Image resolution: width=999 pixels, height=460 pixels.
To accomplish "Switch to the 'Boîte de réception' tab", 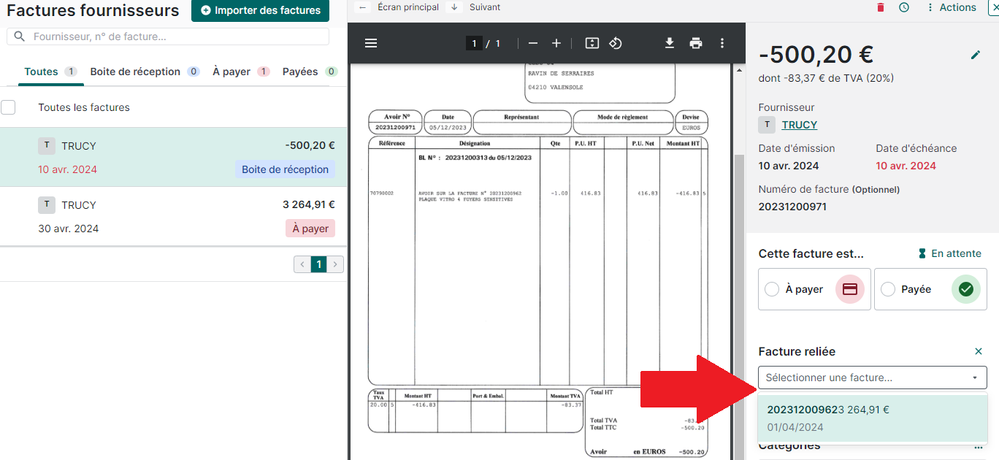I will [136, 72].
